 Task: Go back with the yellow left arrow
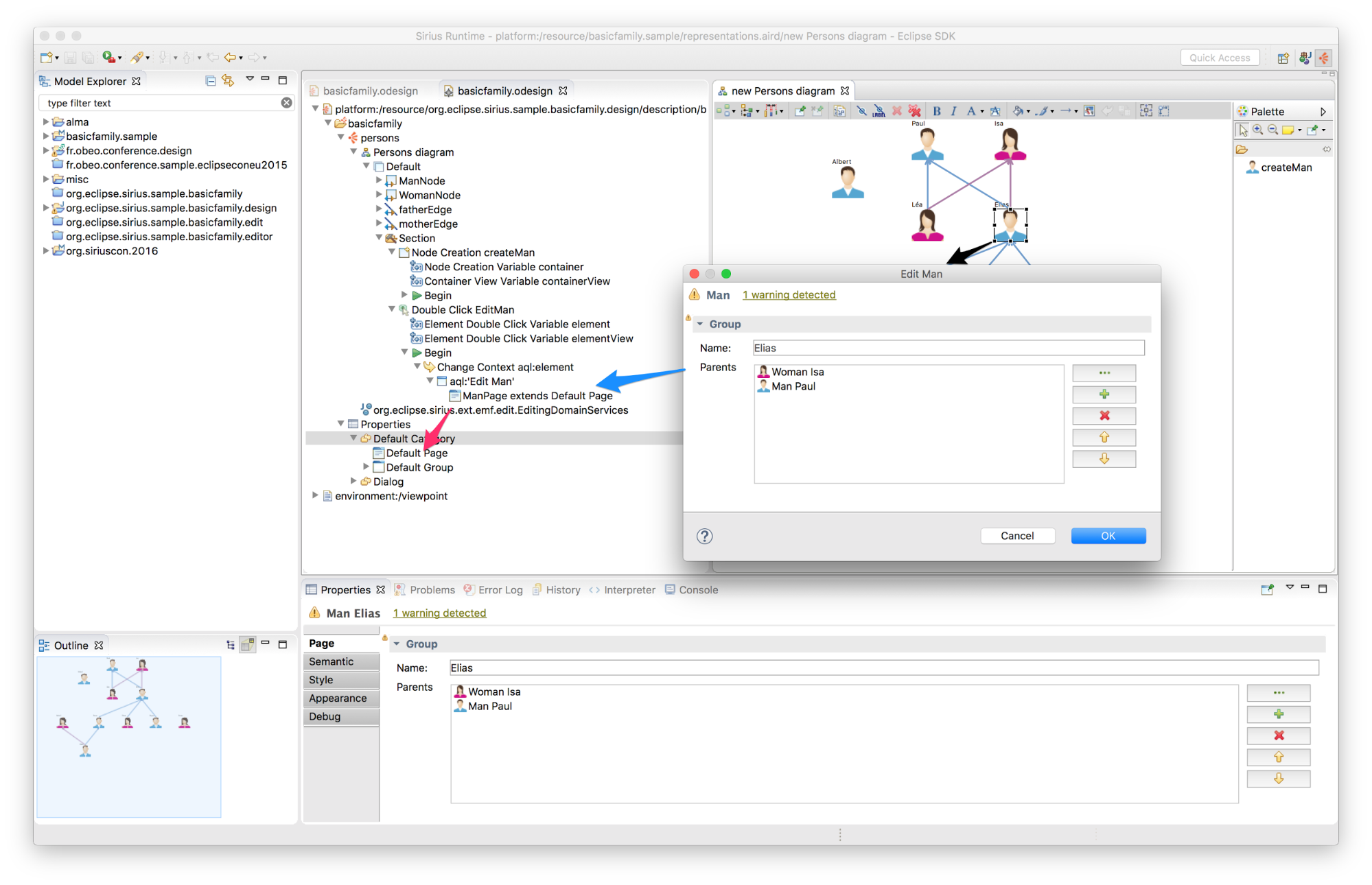(231, 58)
